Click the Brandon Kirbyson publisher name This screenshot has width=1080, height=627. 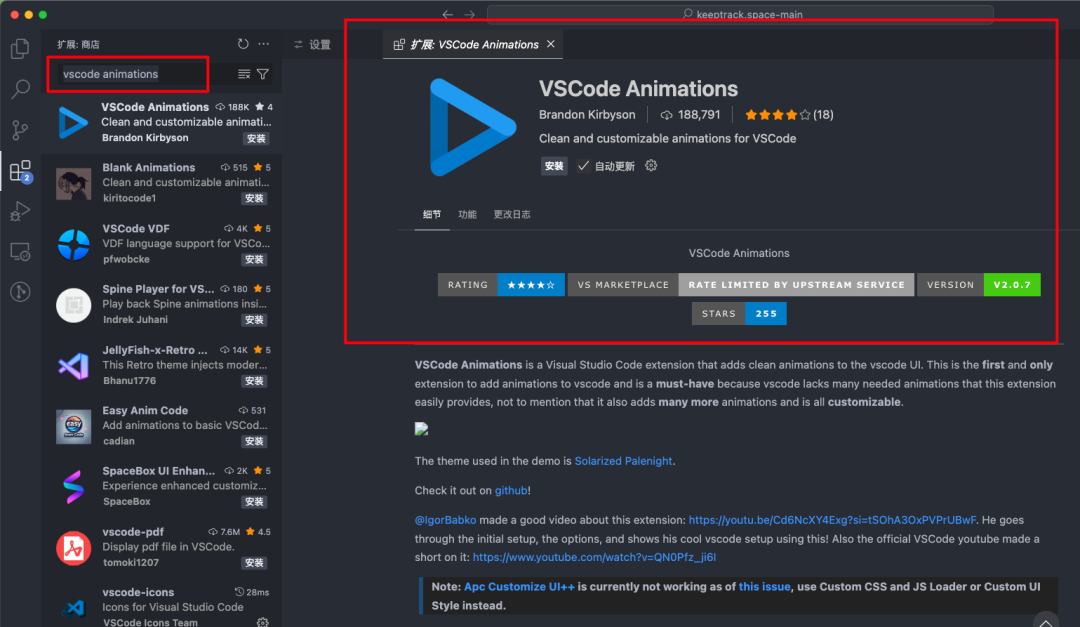pos(587,114)
